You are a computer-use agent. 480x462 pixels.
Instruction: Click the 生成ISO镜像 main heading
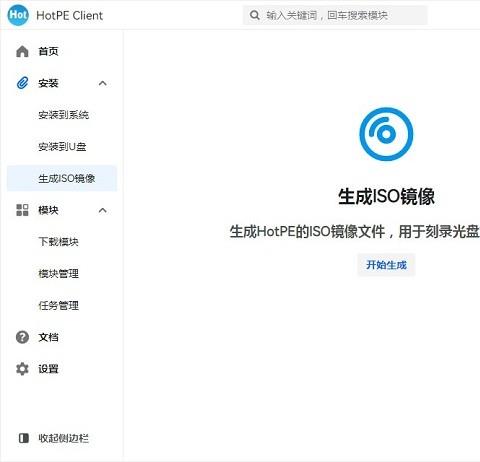coord(386,196)
